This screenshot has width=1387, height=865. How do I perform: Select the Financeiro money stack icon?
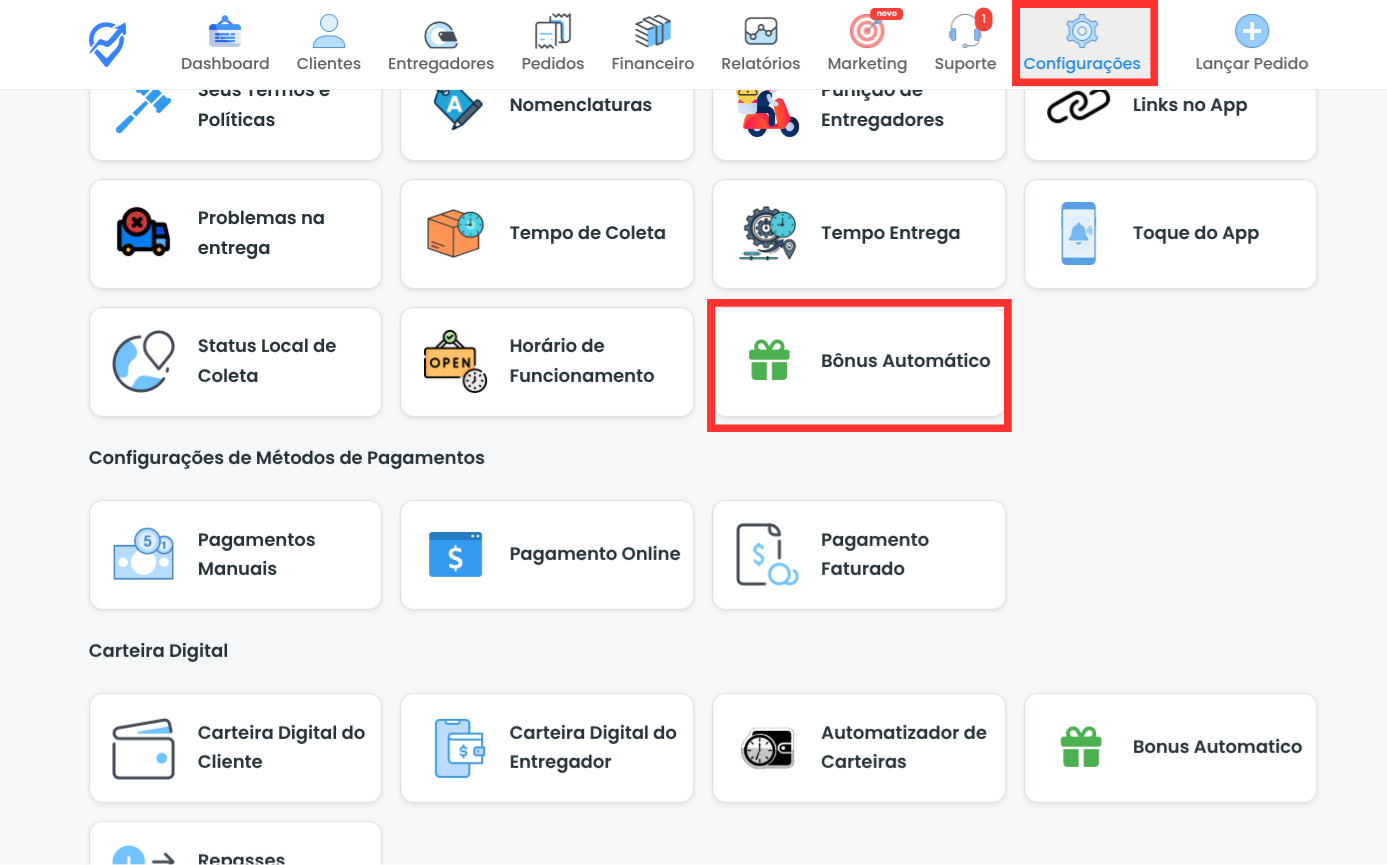tap(652, 33)
